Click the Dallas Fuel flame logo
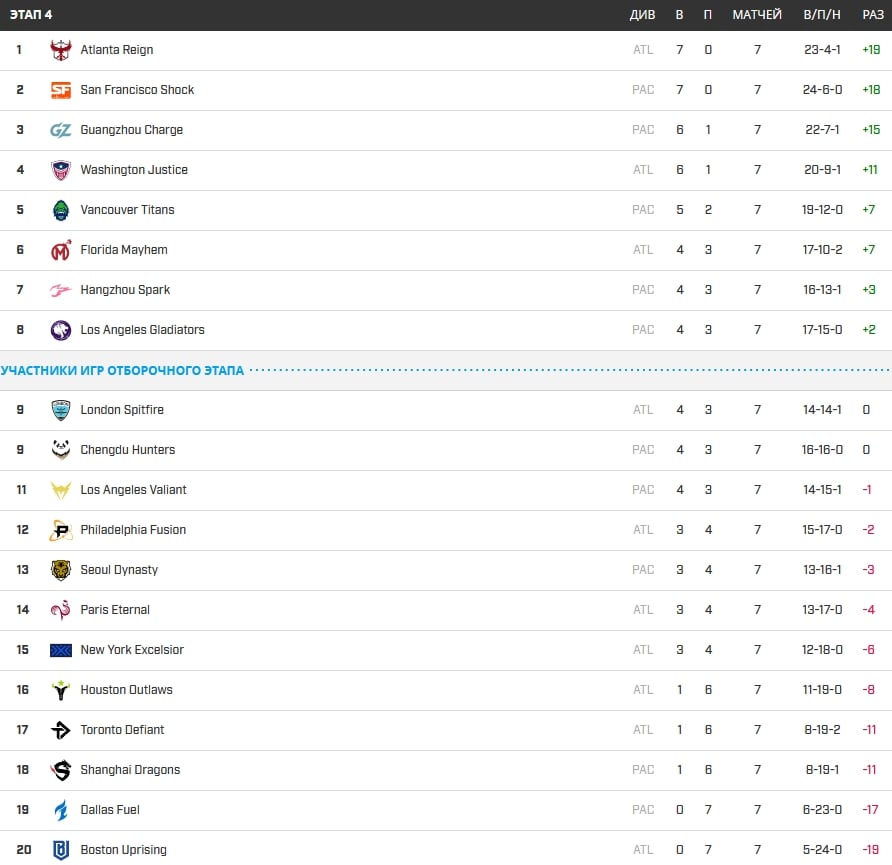The height and width of the screenshot is (865, 892). coord(61,810)
